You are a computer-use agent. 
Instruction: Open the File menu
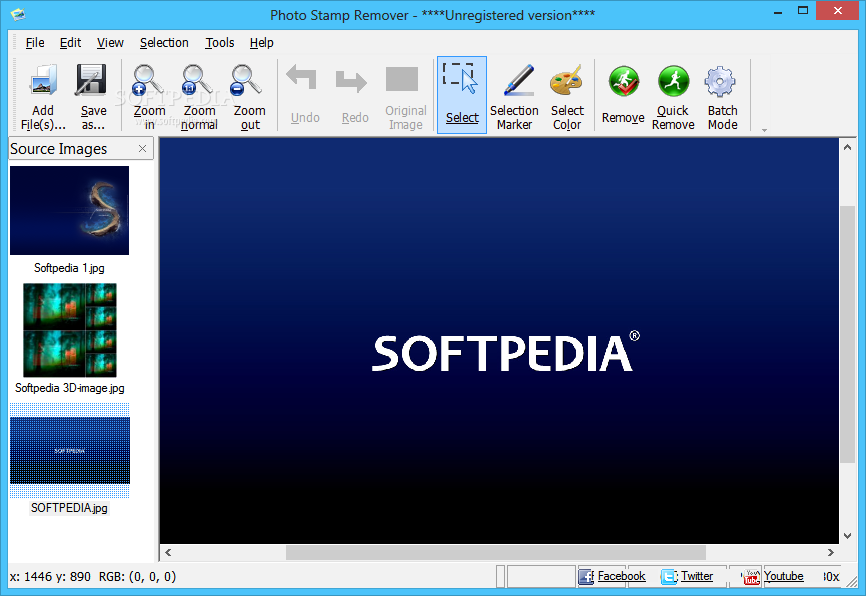pos(35,43)
